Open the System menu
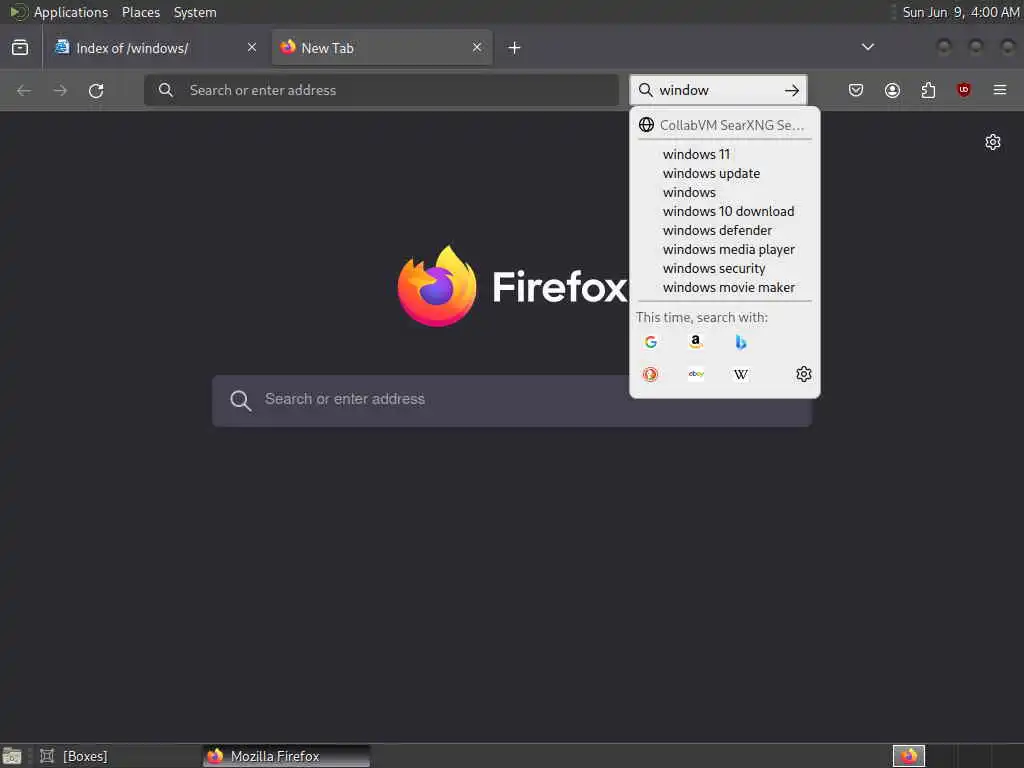 (x=195, y=12)
